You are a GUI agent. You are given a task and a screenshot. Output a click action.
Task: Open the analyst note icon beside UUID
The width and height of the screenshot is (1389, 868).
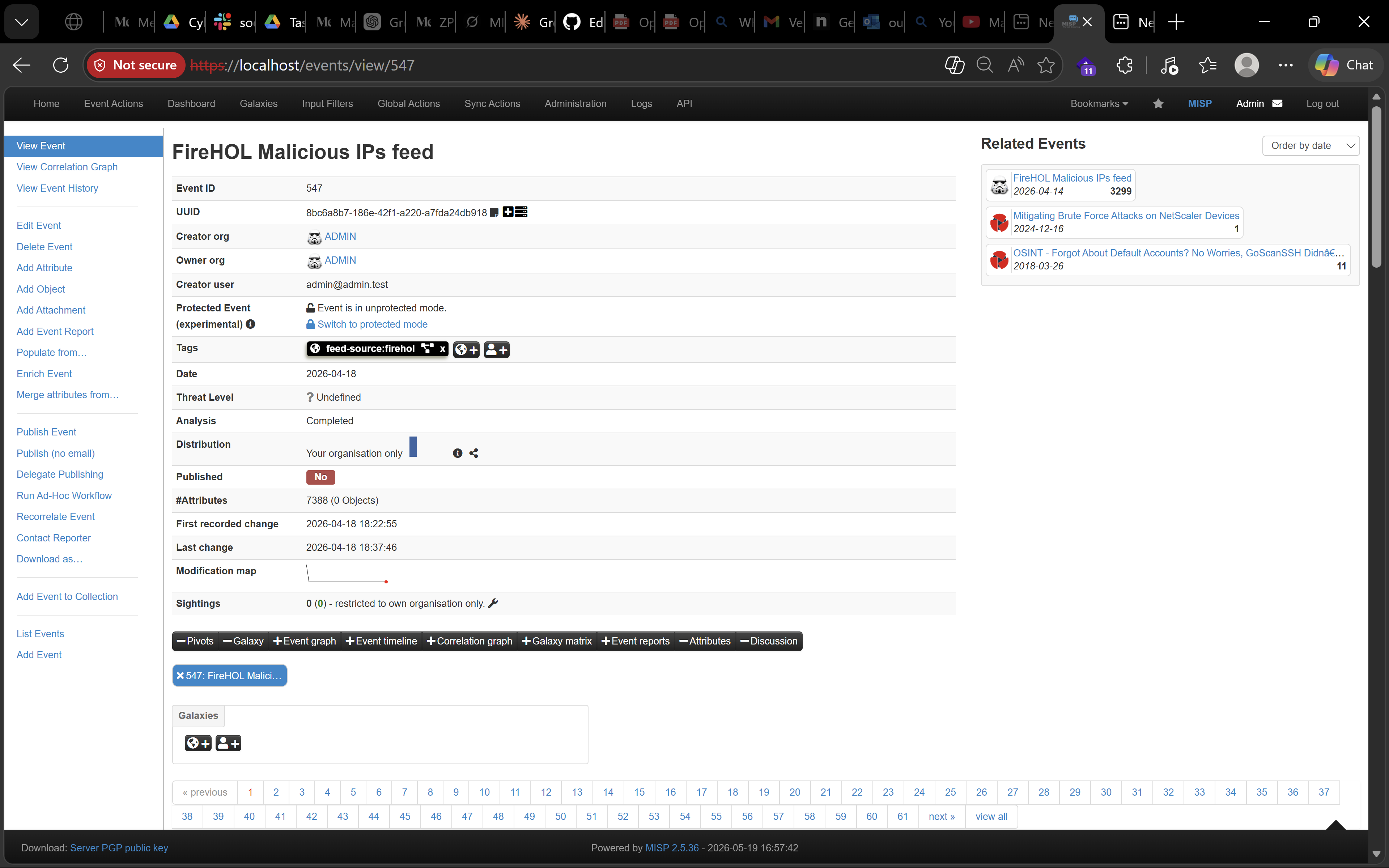coord(494,213)
